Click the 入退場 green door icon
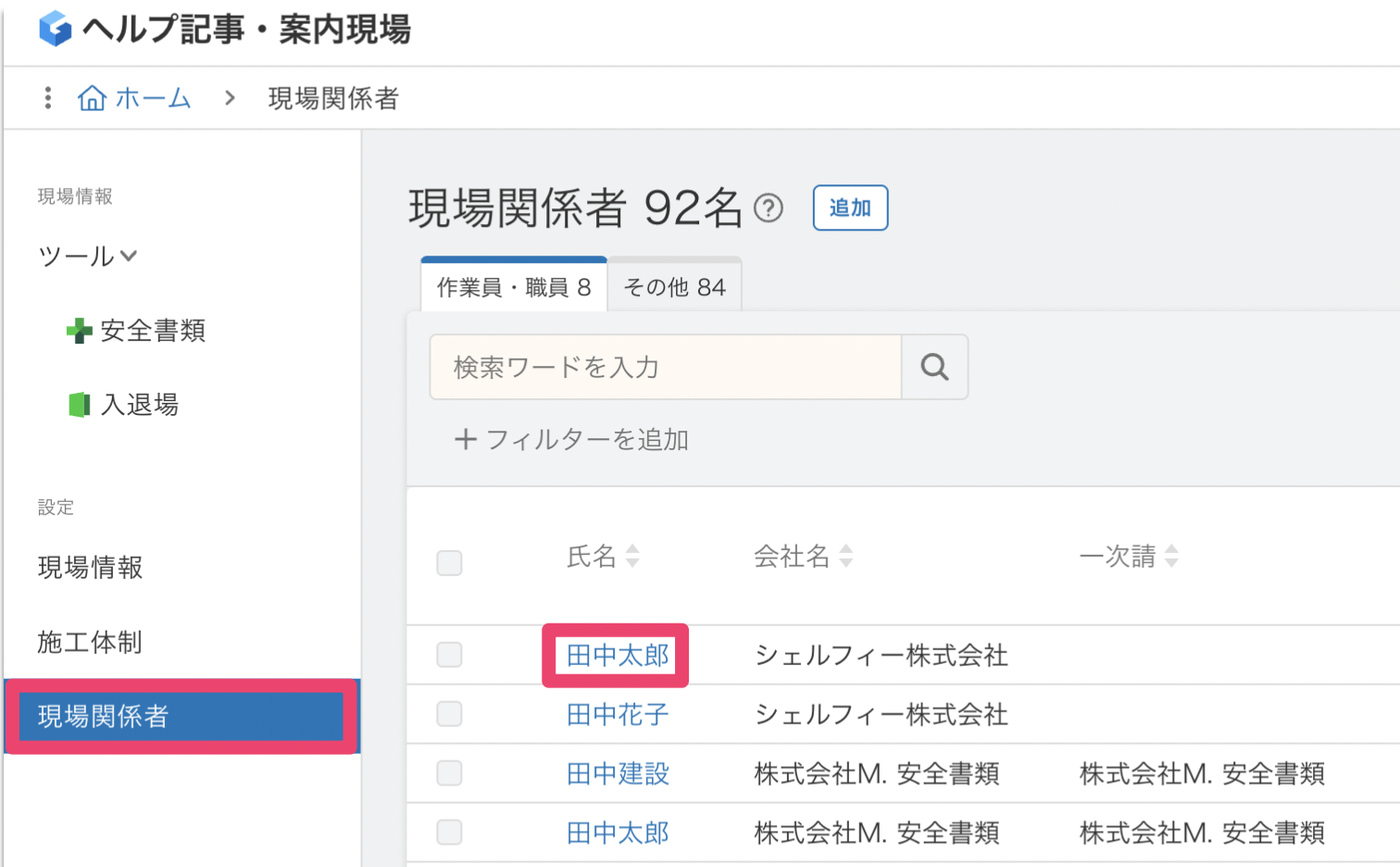The image size is (1400, 867). (80, 405)
